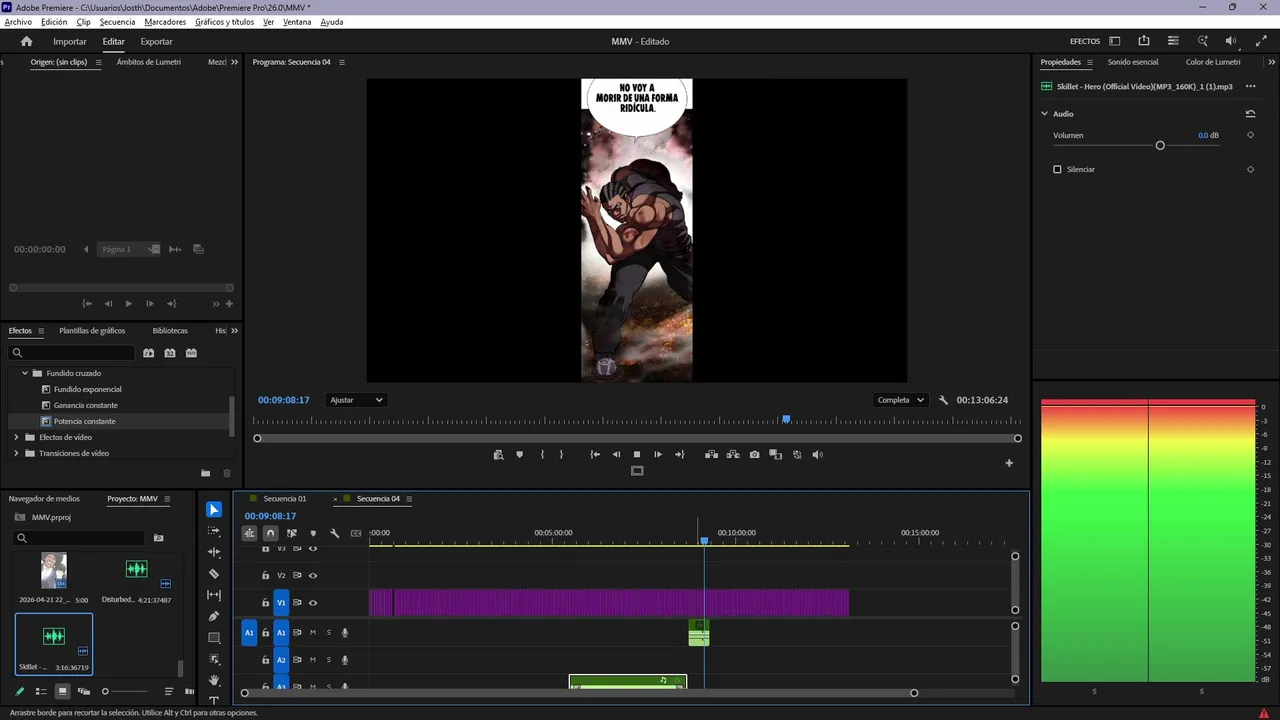Go to In point in Program monitor

click(x=595, y=454)
